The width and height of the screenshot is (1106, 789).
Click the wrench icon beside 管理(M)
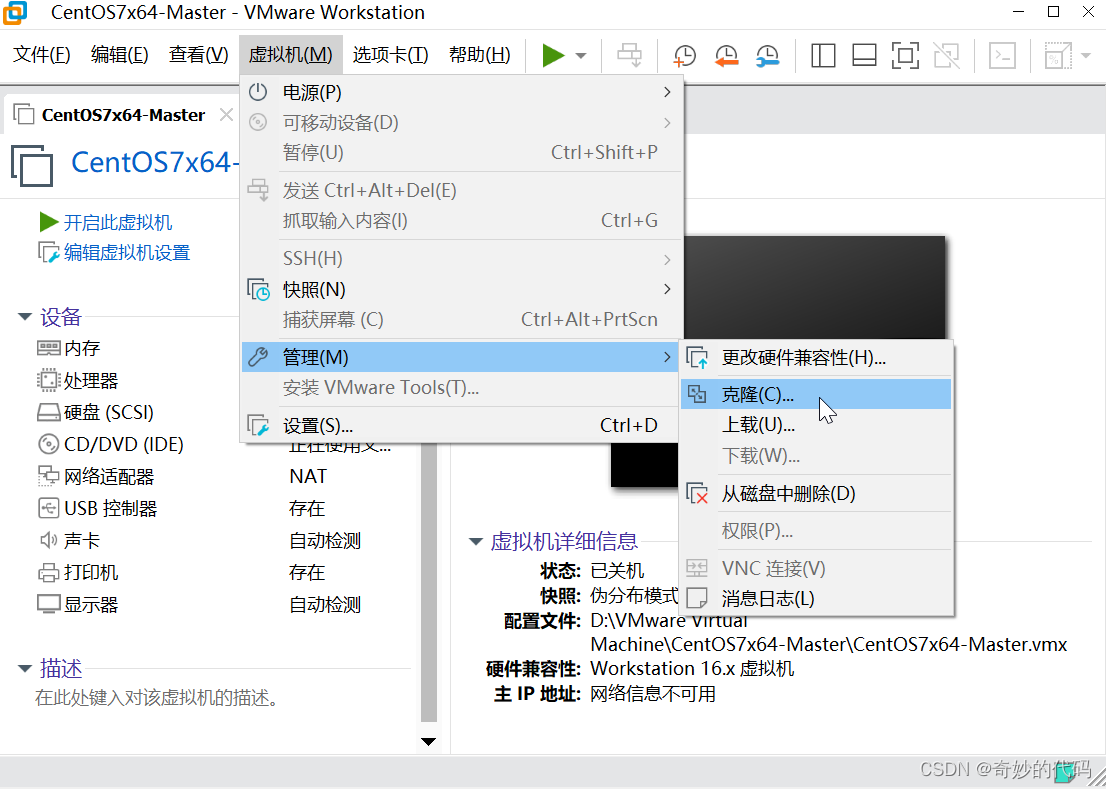[258, 357]
